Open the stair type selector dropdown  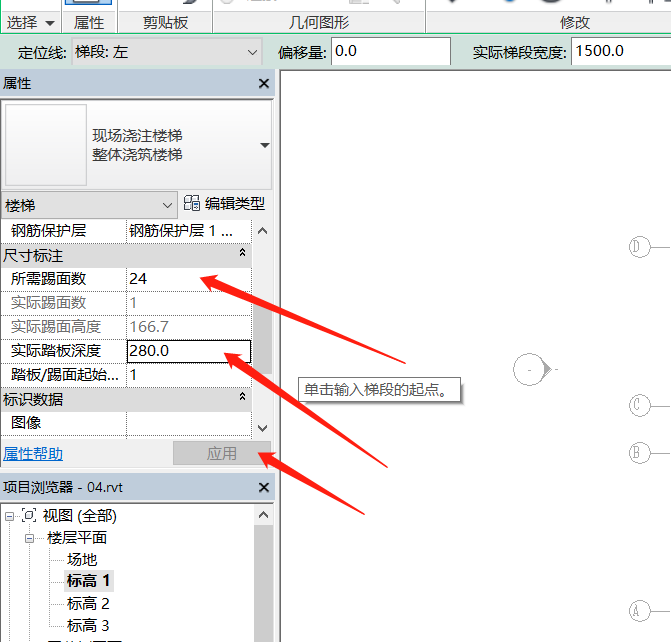pos(264,145)
